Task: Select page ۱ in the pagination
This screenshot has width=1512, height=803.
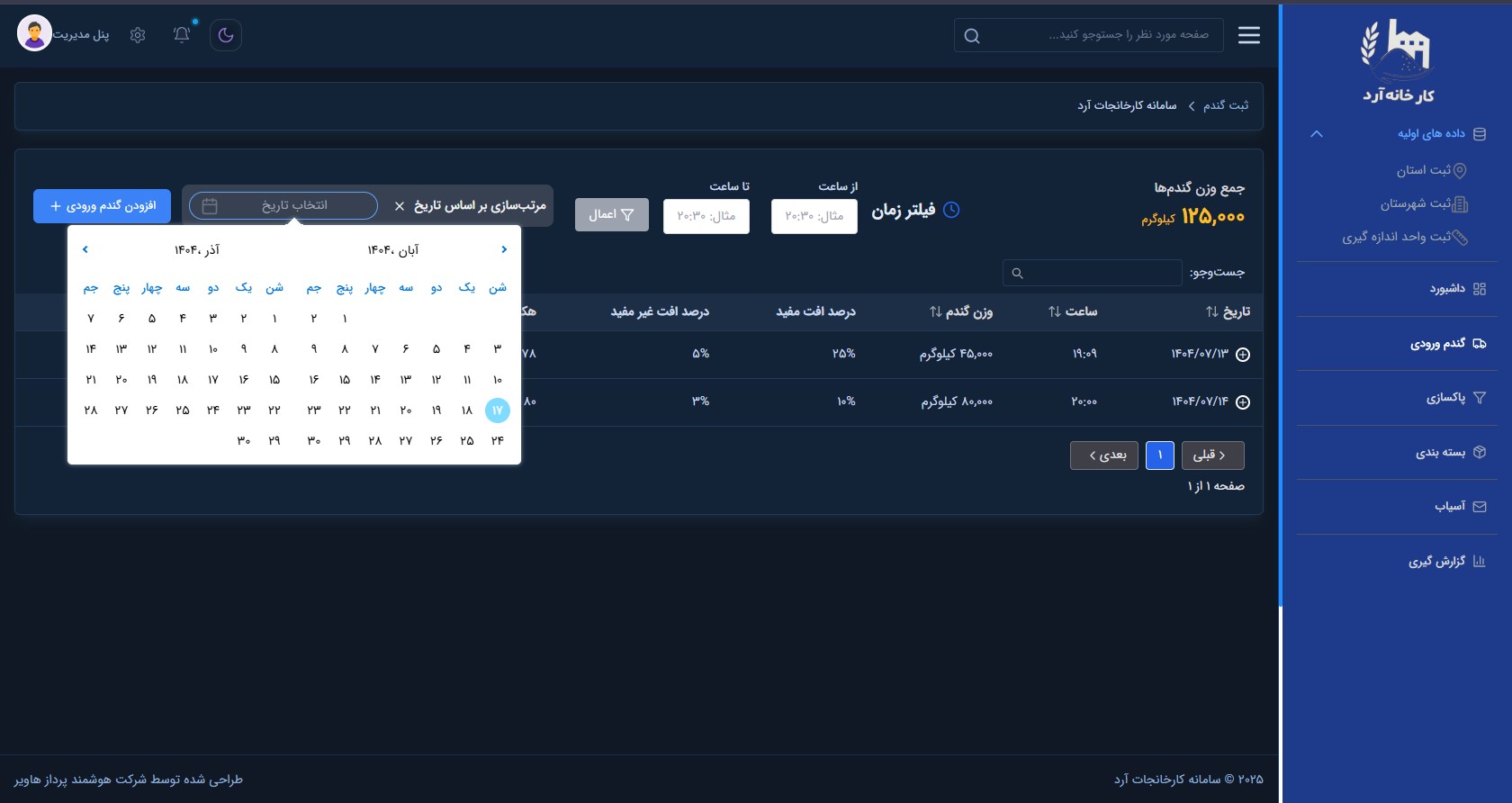Action: (1160, 456)
